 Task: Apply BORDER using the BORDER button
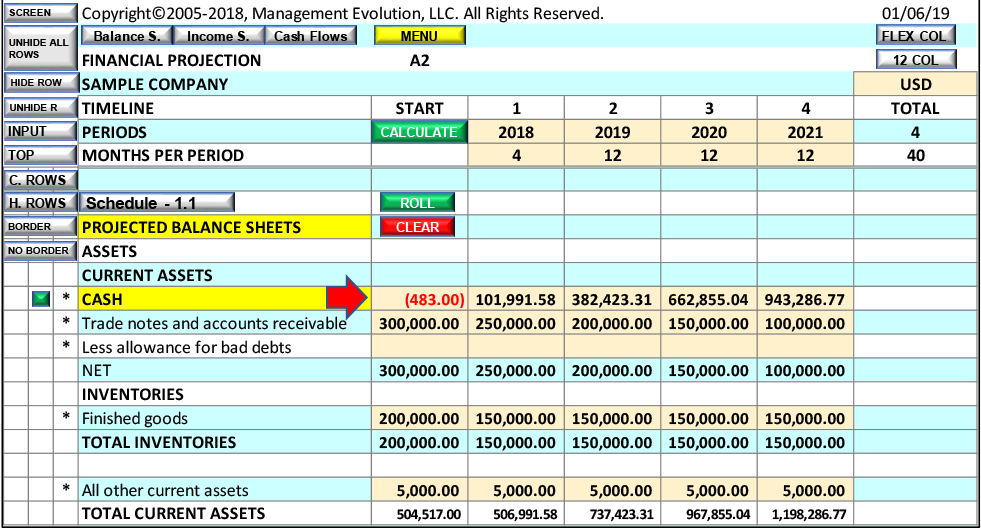tap(41, 227)
